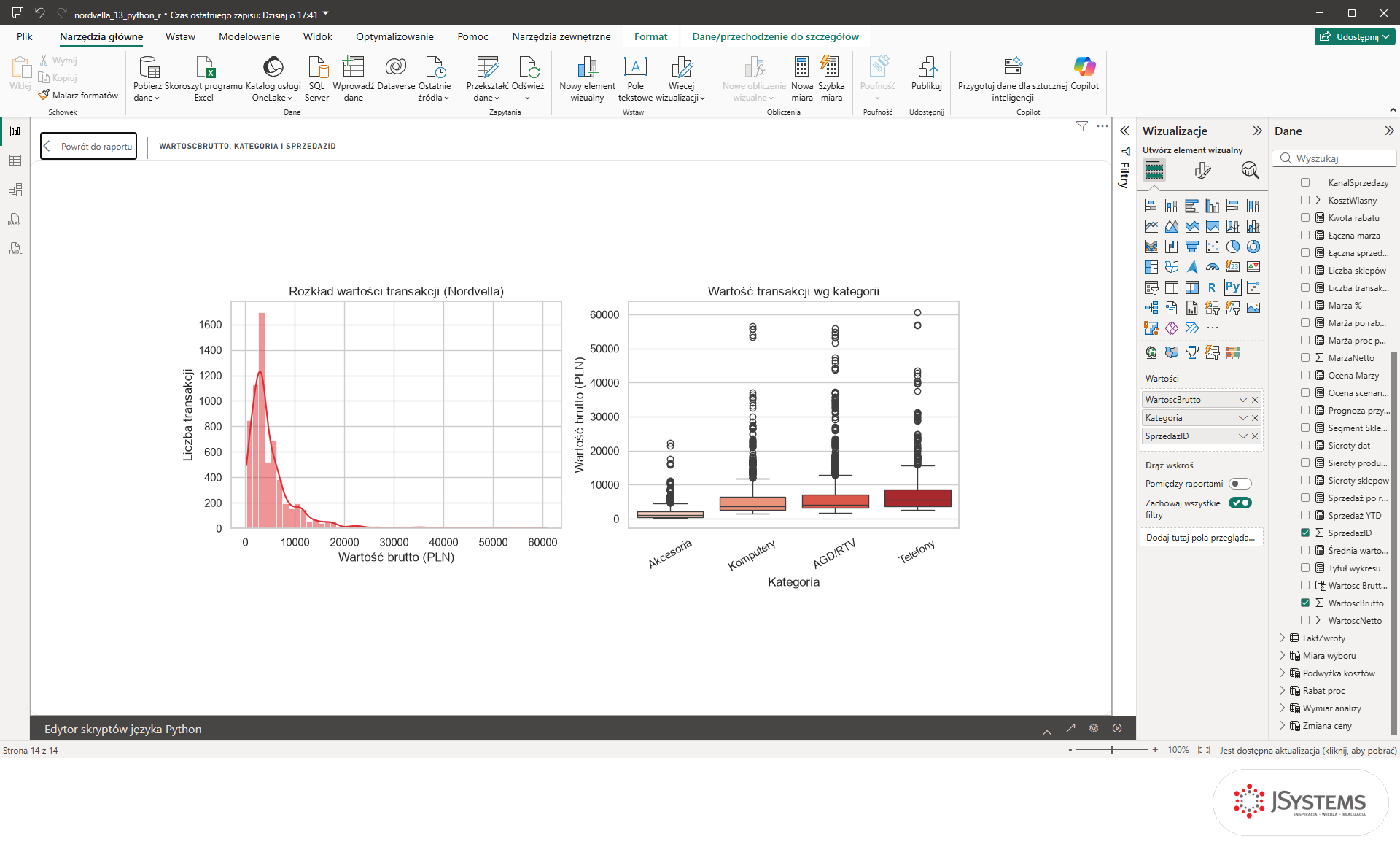Remove the SprzedazID field with X
The height and width of the screenshot is (847, 1400).
pyautogui.click(x=1255, y=436)
